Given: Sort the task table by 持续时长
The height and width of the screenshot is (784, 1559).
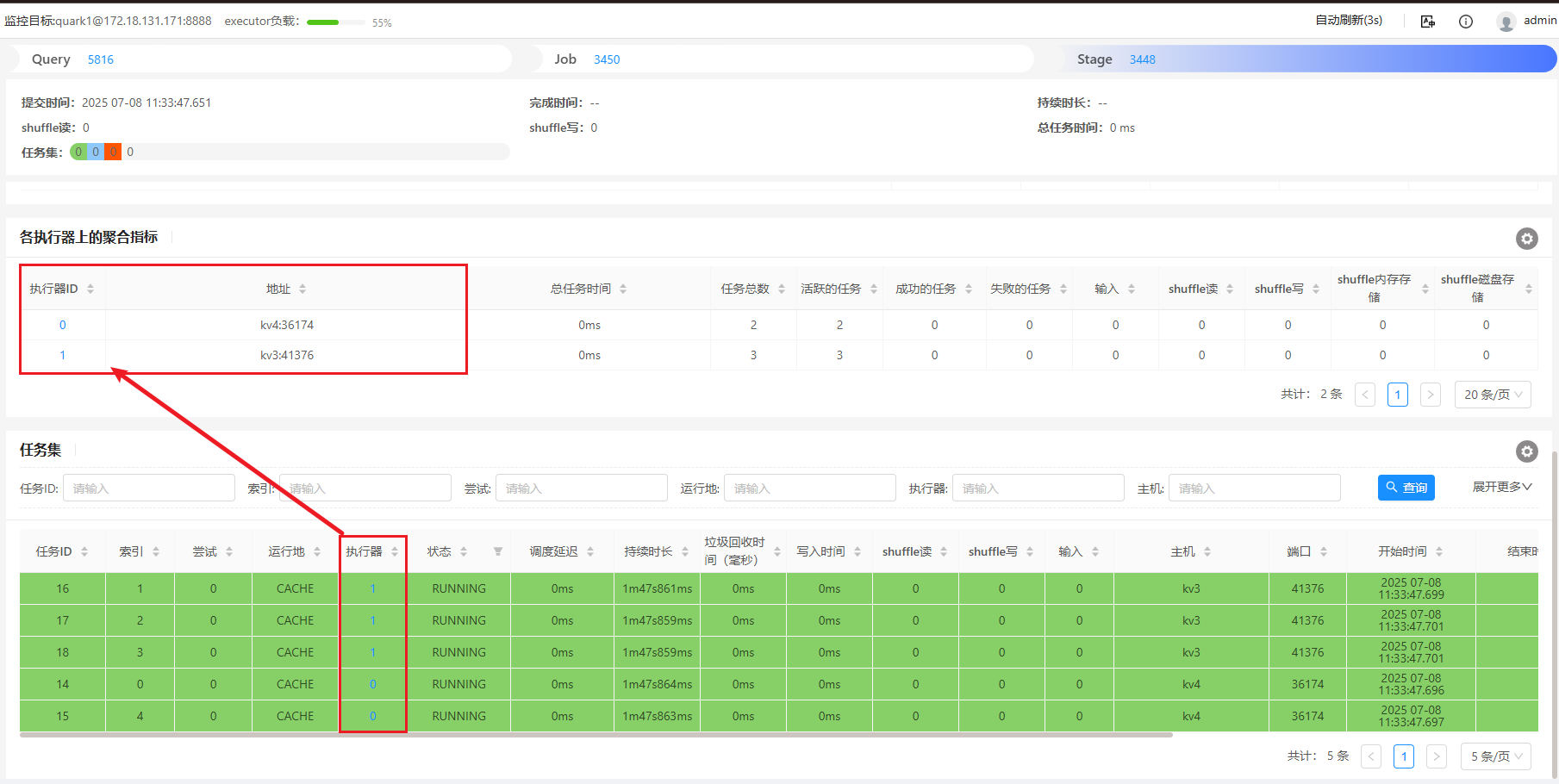Looking at the screenshot, I should [685, 552].
